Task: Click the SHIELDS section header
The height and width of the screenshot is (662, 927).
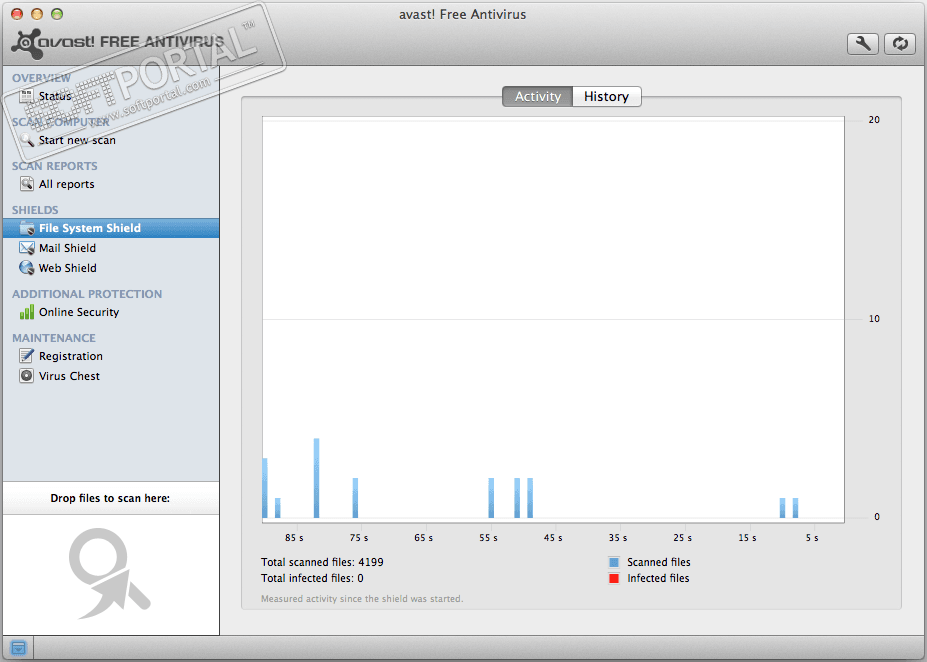Action: (x=35, y=210)
